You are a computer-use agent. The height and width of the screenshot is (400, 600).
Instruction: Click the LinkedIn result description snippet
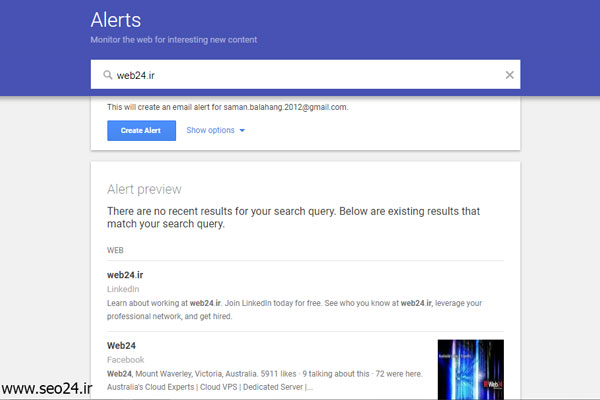[x=295, y=310]
